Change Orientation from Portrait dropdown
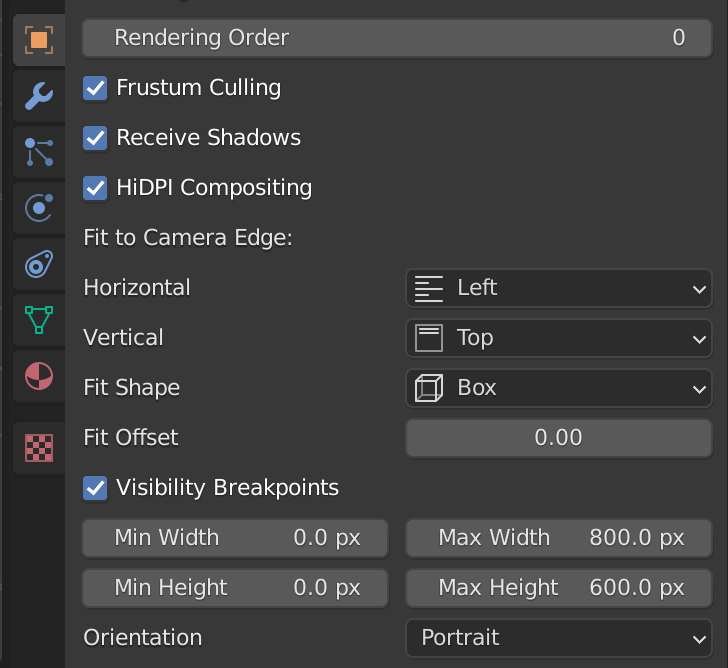 click(x=559, y=638)
